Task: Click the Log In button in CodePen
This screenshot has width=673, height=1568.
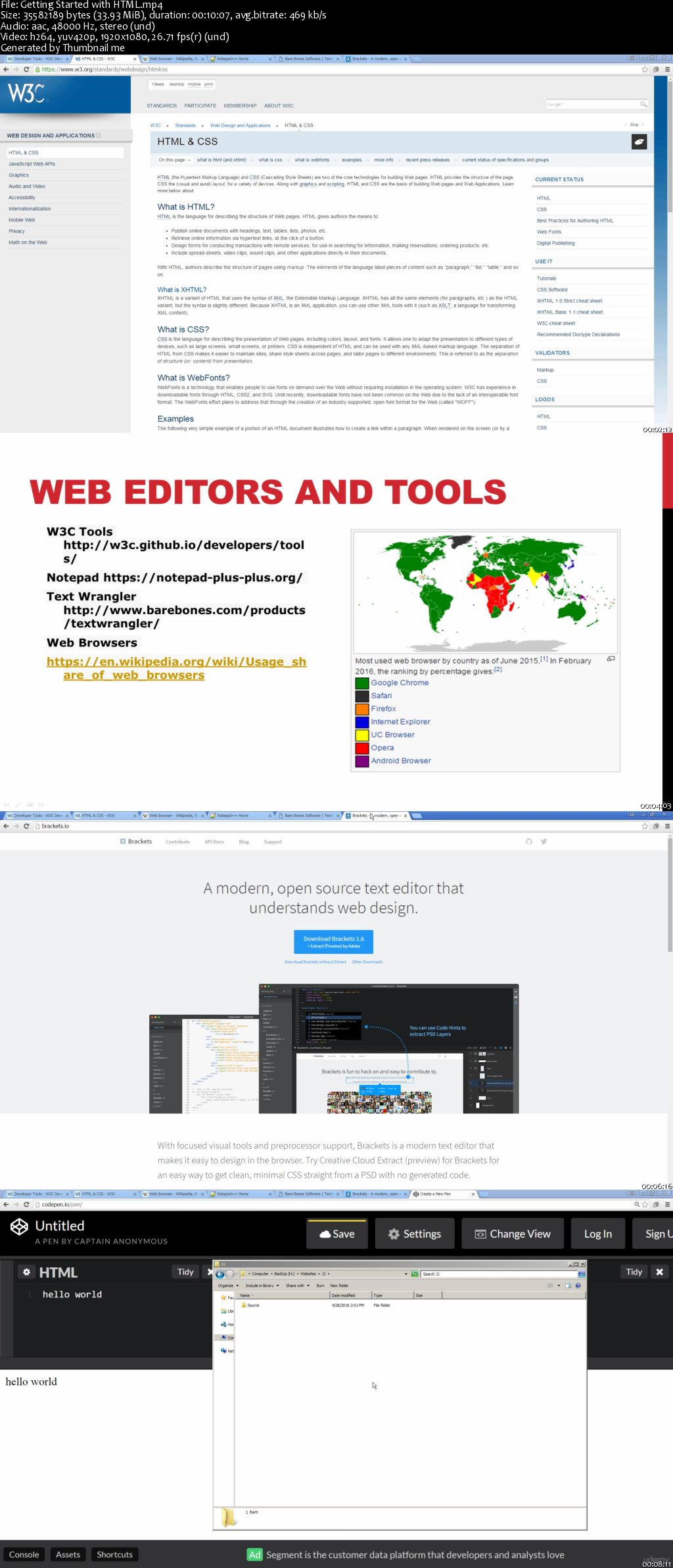Action: click(598, 1234)
